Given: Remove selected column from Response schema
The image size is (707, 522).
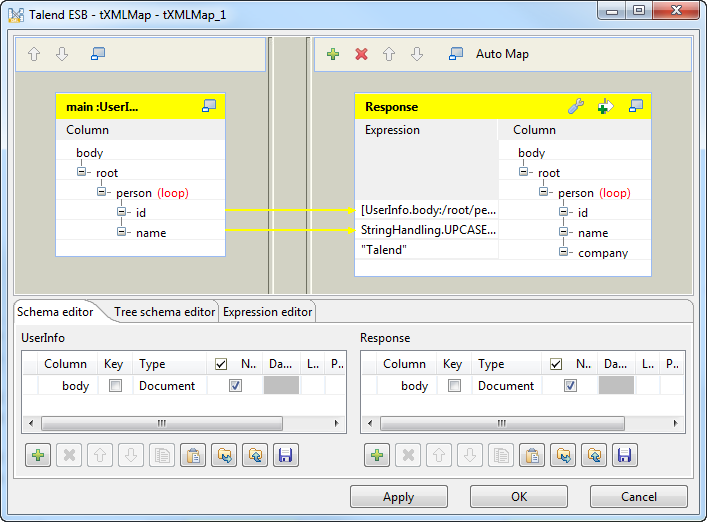Looking at the screenshot, I should [408, 455].
